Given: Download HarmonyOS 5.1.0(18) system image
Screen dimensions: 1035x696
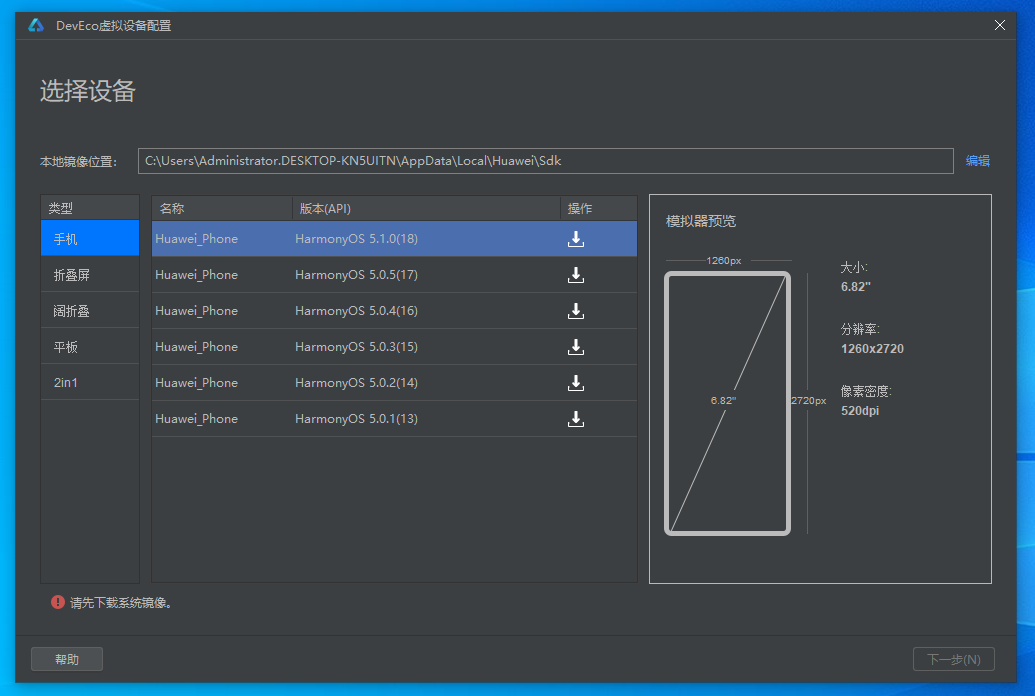Looking at the screenshot, I should (x=575, y=239).
